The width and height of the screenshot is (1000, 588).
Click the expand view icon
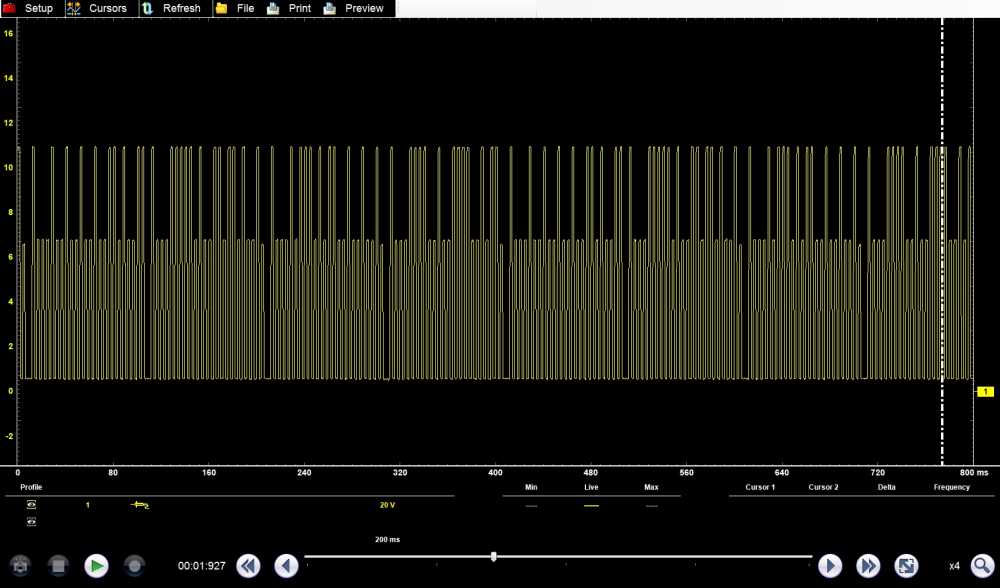click(906, 566)
